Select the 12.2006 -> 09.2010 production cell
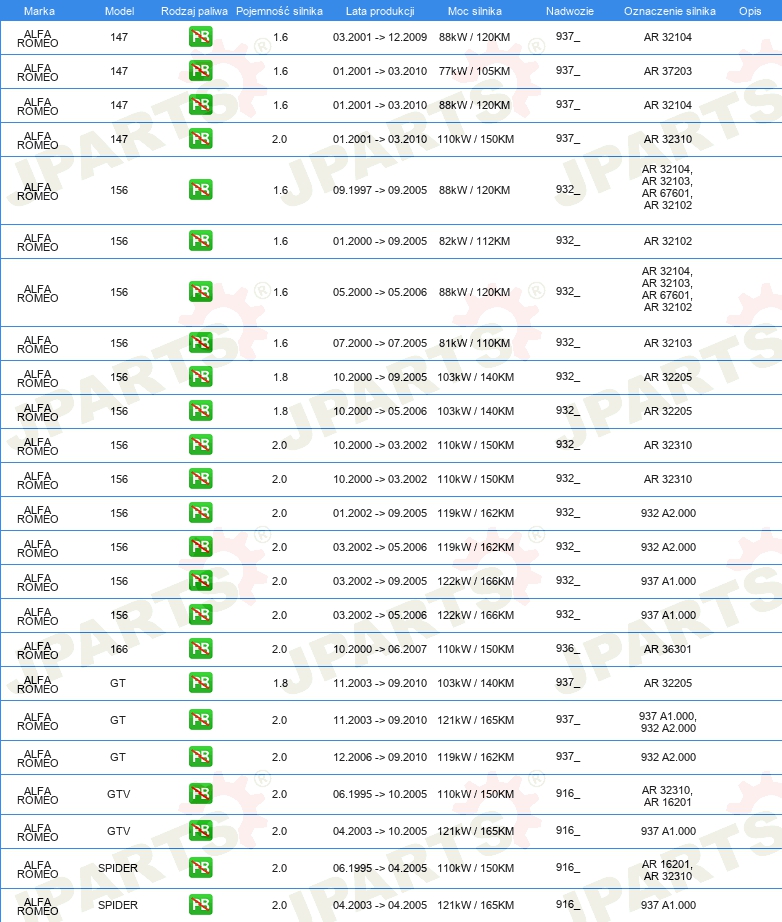Screen dimensions: 782x922 (x=380, y=757)
